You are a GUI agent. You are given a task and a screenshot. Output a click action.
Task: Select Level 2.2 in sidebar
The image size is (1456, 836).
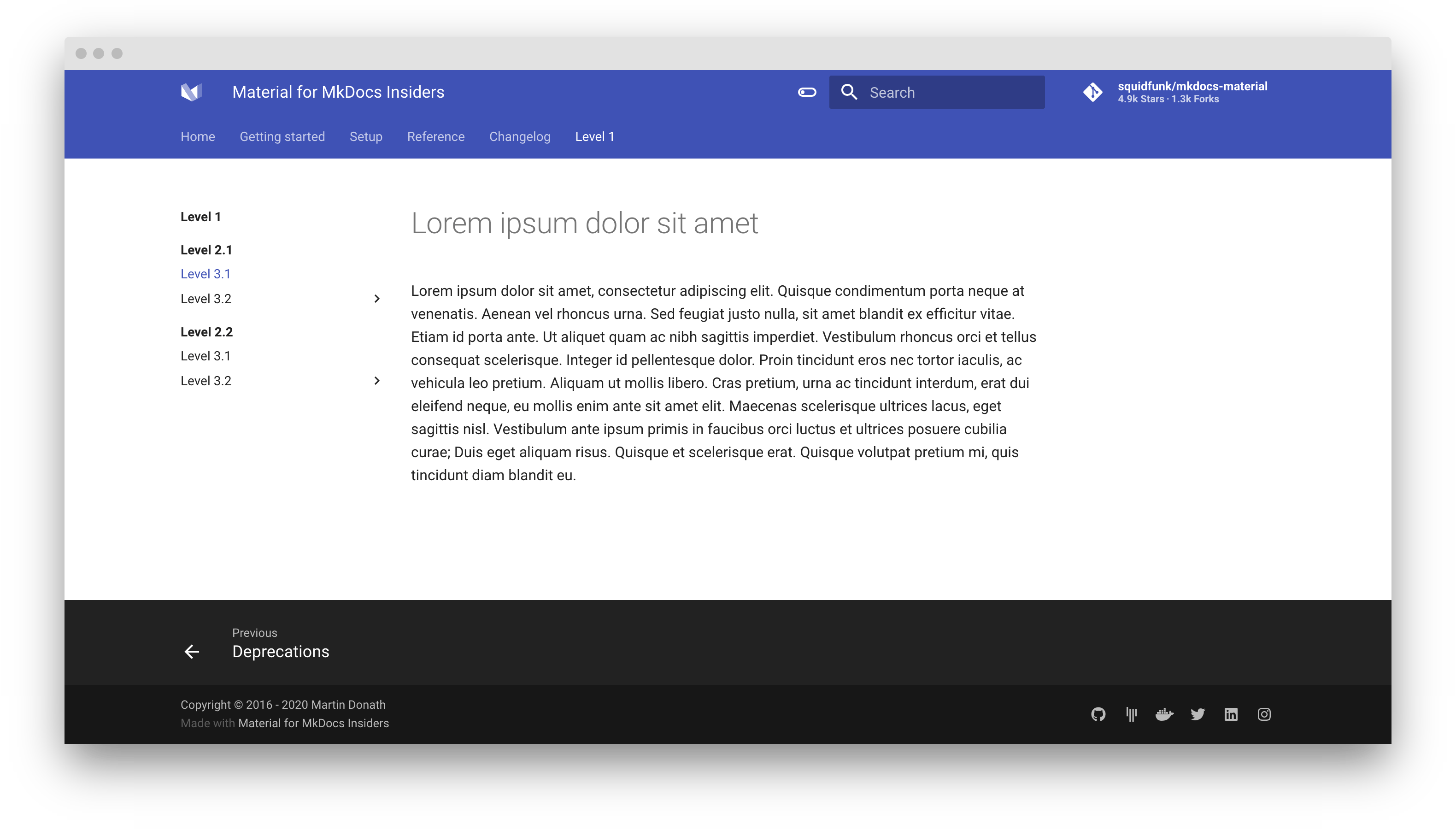pyautogui.click(x=207, y=332)
